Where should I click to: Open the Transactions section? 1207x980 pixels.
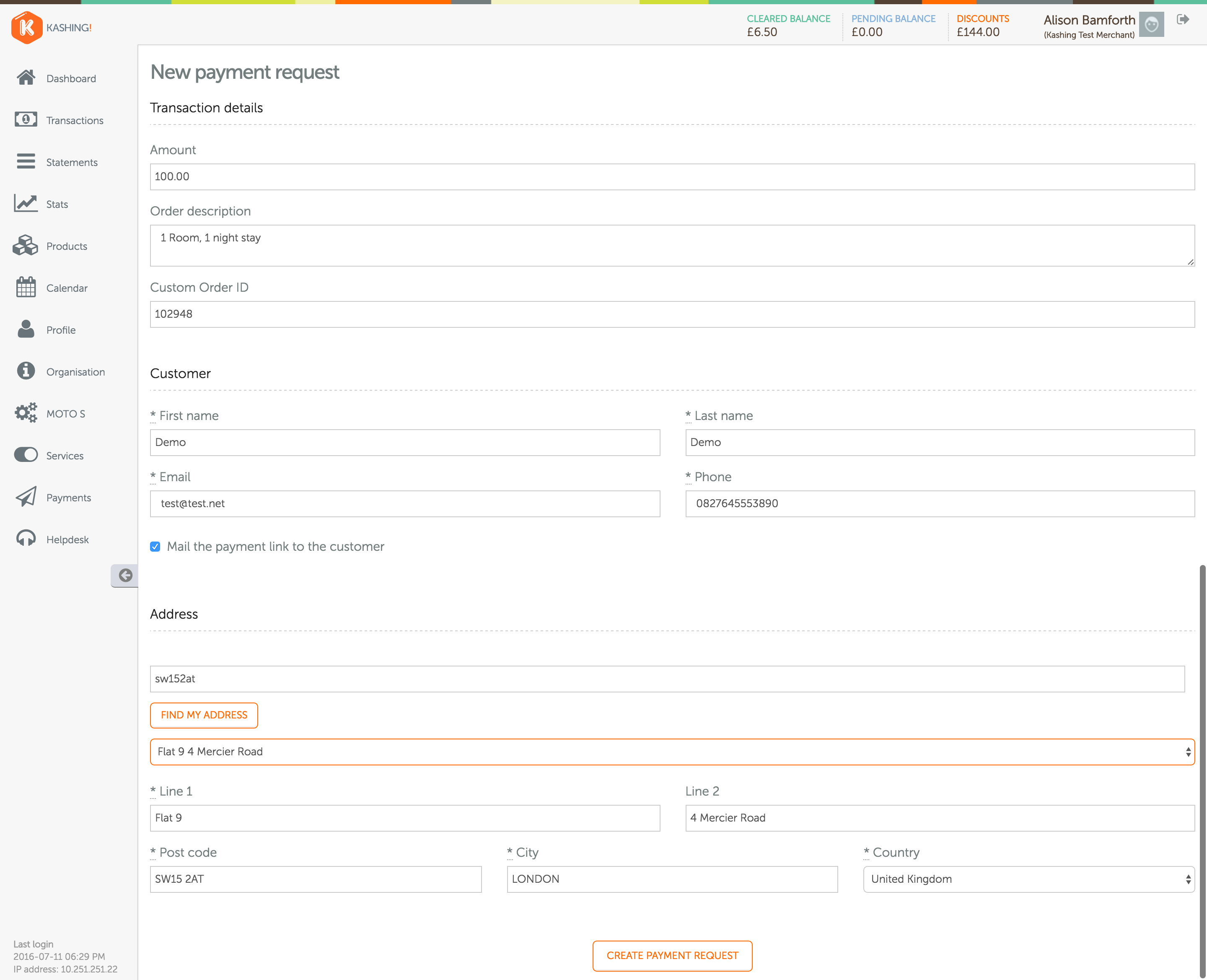coord(75,119)
